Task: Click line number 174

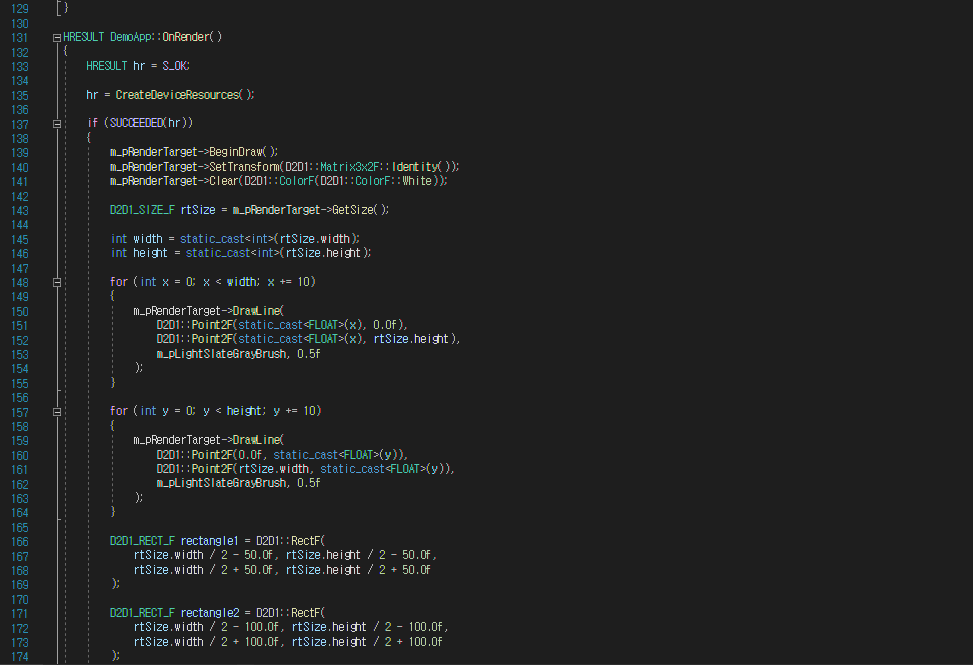Action: click(x=20, y=657)
